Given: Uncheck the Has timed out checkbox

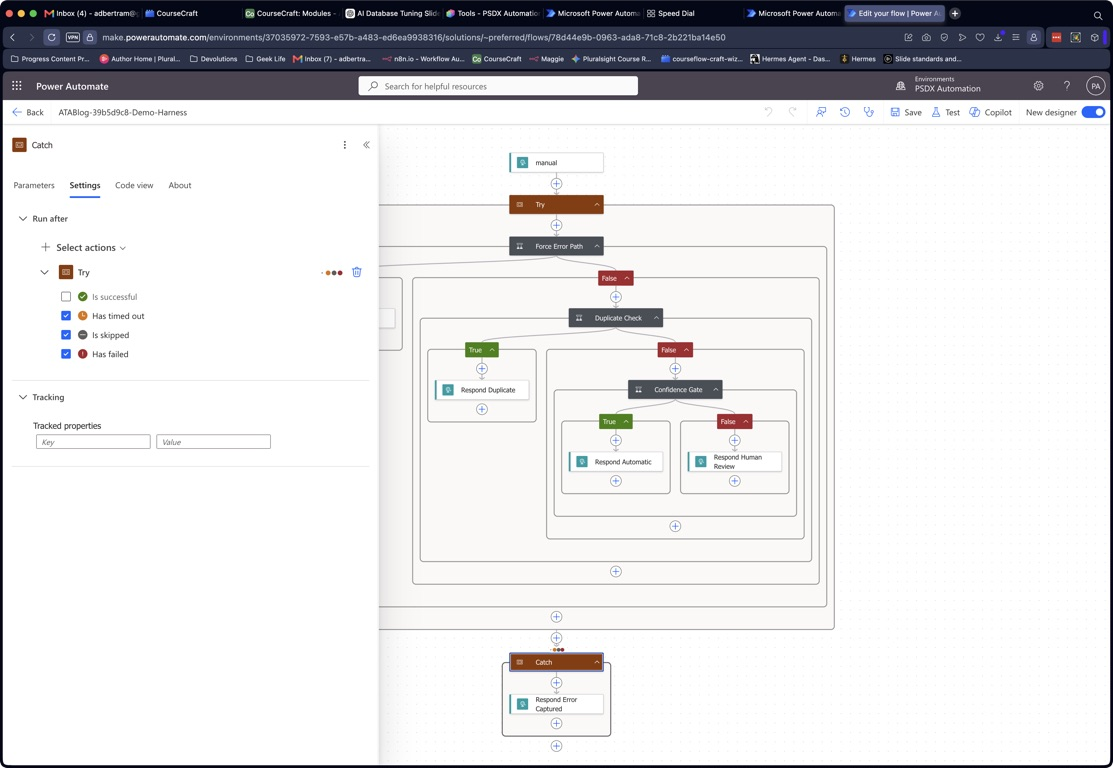Looking at the screenshot, I should (x=66, y=316).
